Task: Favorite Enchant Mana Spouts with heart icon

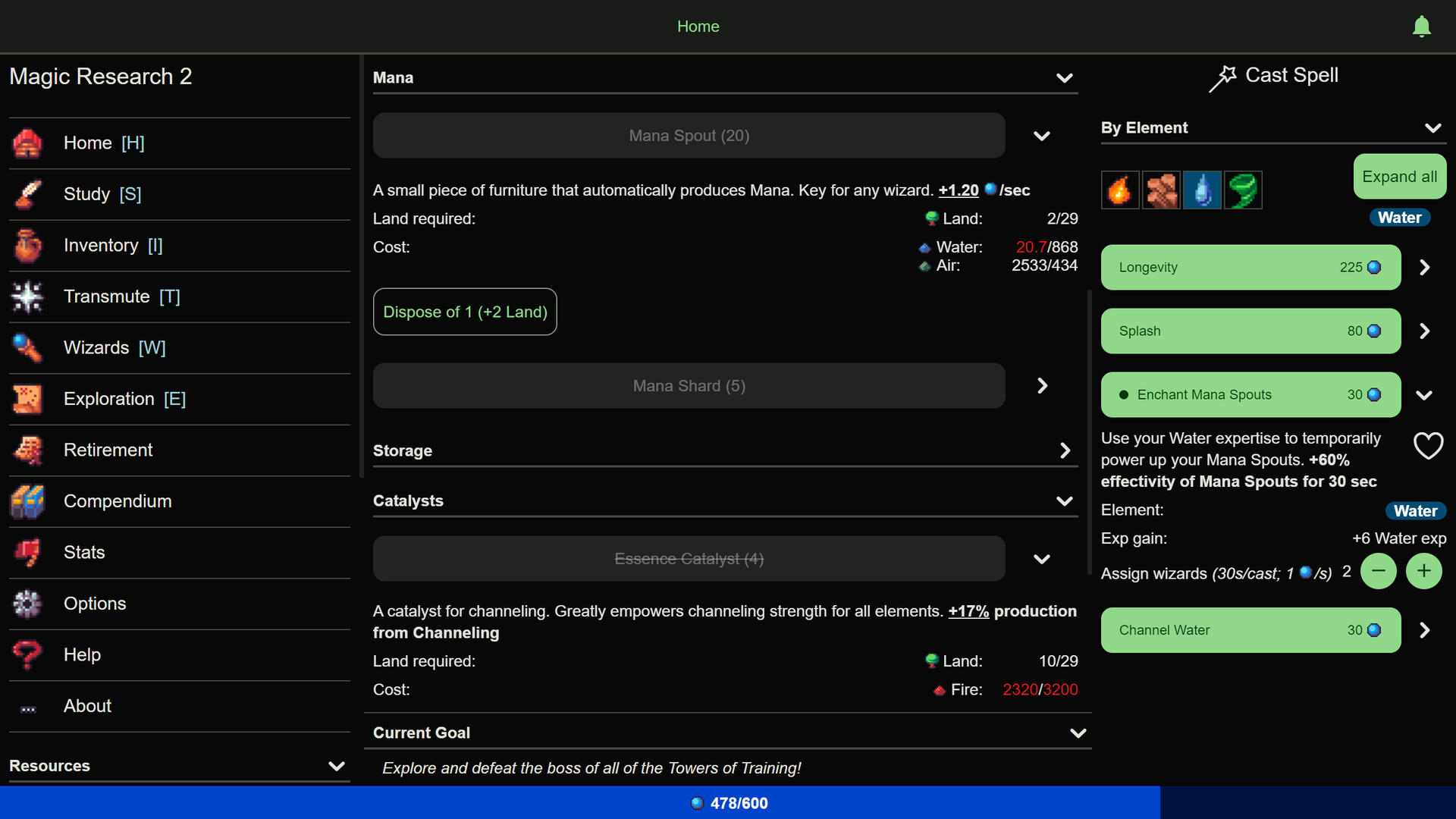Action: pos(1428,446)
